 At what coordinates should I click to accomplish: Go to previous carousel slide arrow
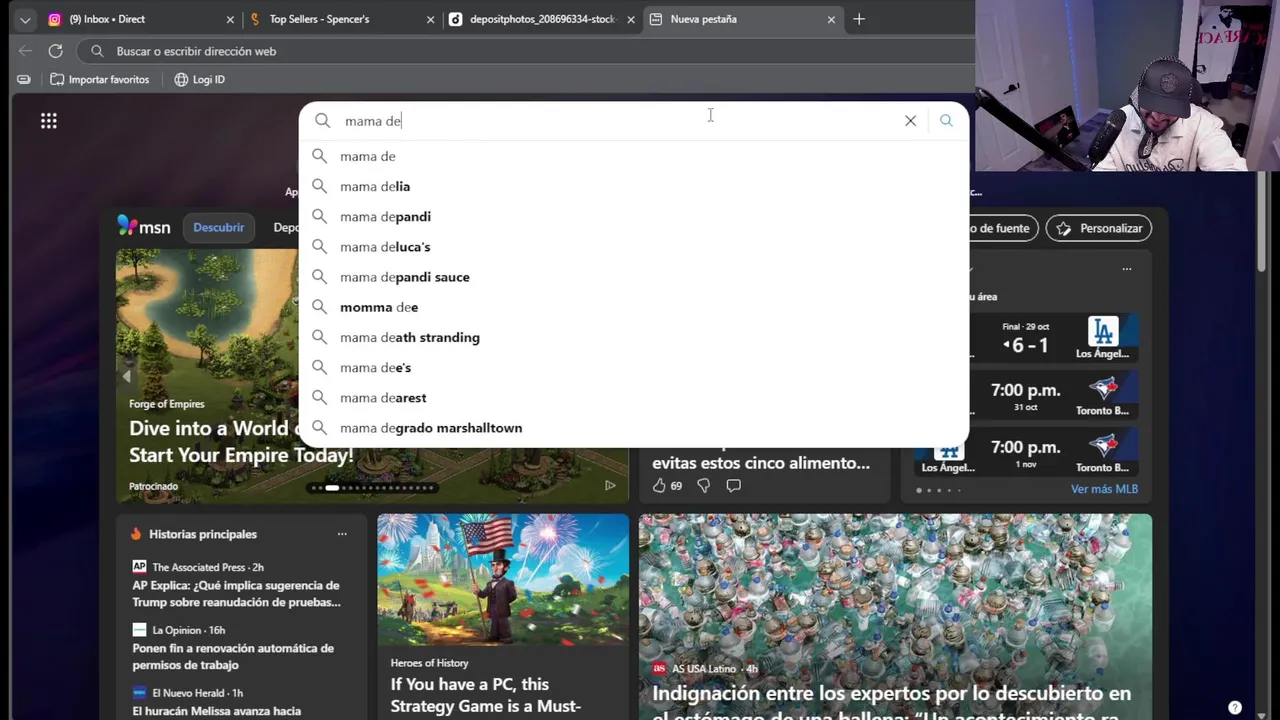(126, 376)
